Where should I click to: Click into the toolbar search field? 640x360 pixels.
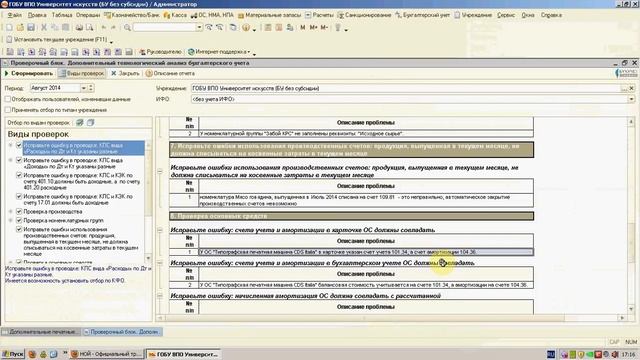point(165,27)
